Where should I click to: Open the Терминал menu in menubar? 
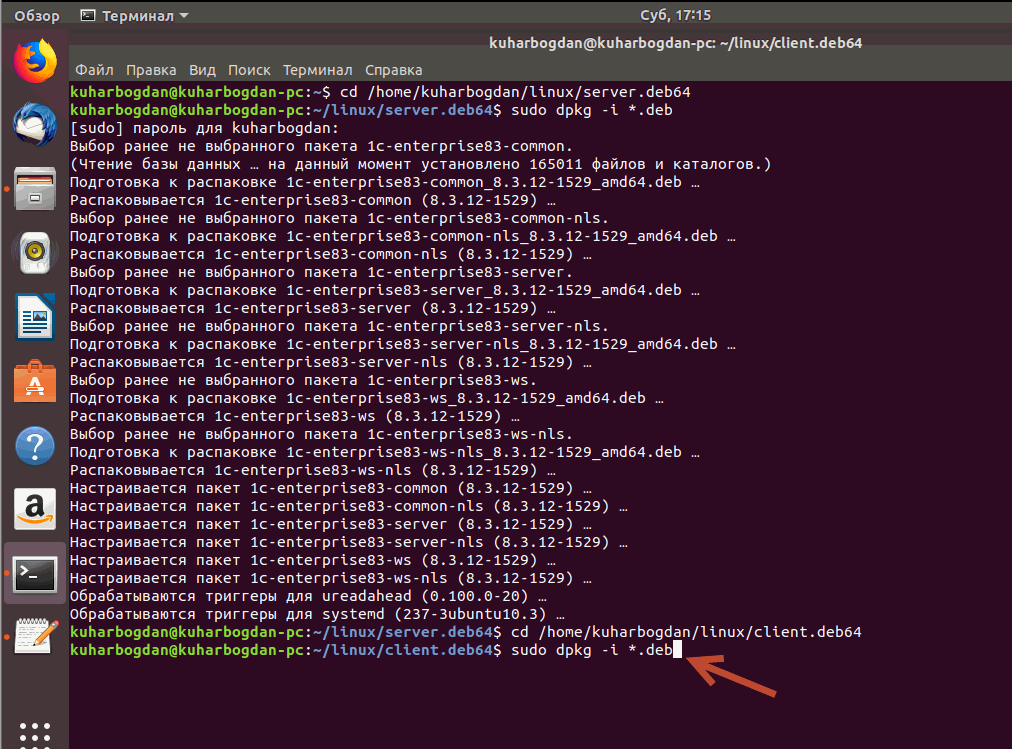tap(317, 70)
